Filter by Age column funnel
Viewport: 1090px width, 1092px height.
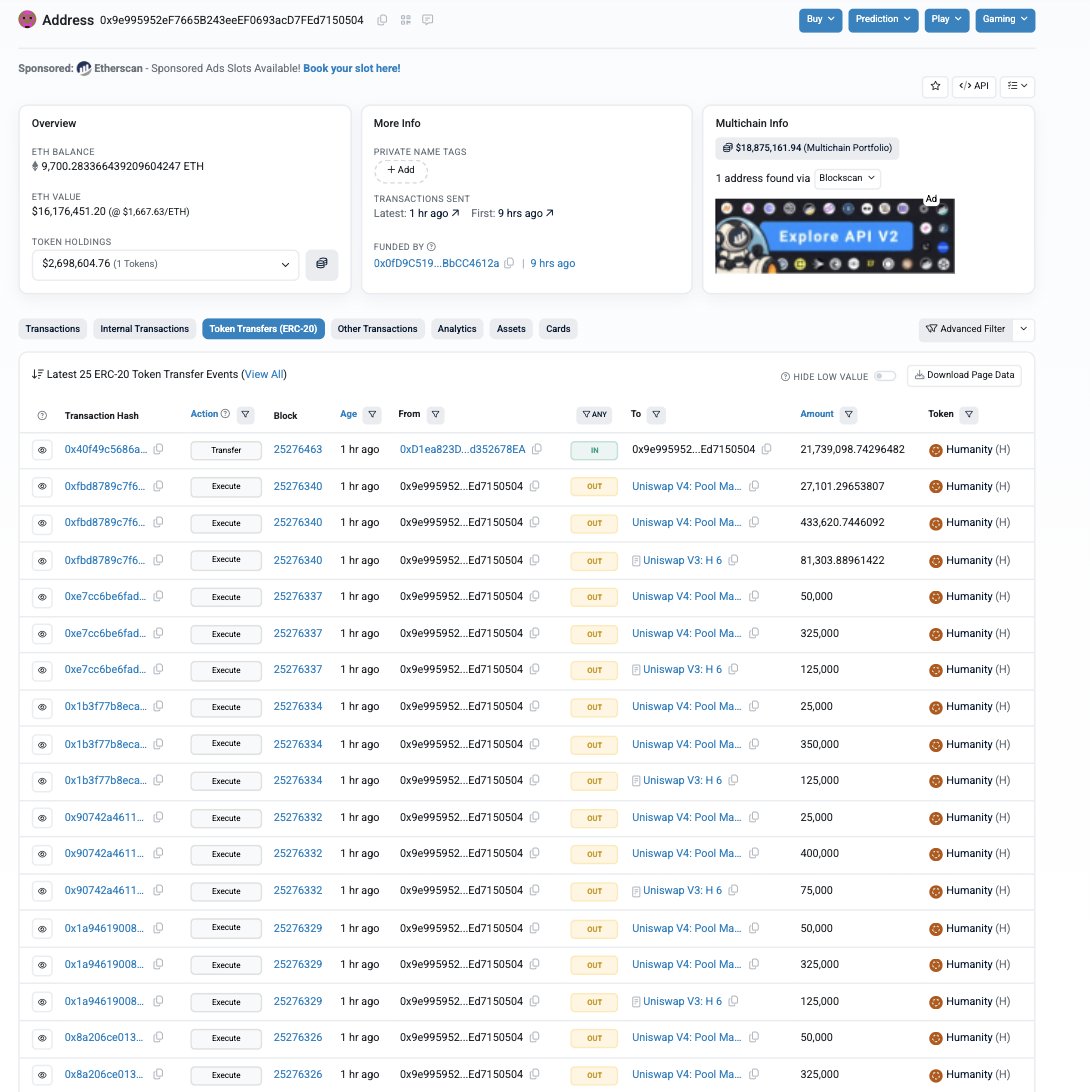[x=373, y=414]
